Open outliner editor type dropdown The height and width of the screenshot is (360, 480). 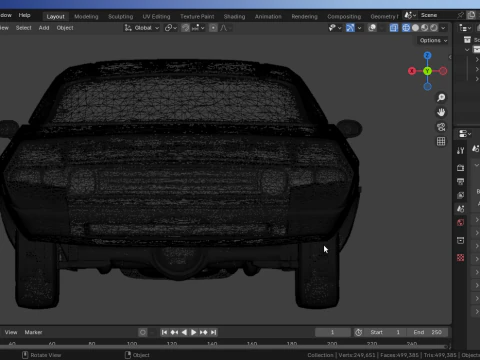point(465,28)
